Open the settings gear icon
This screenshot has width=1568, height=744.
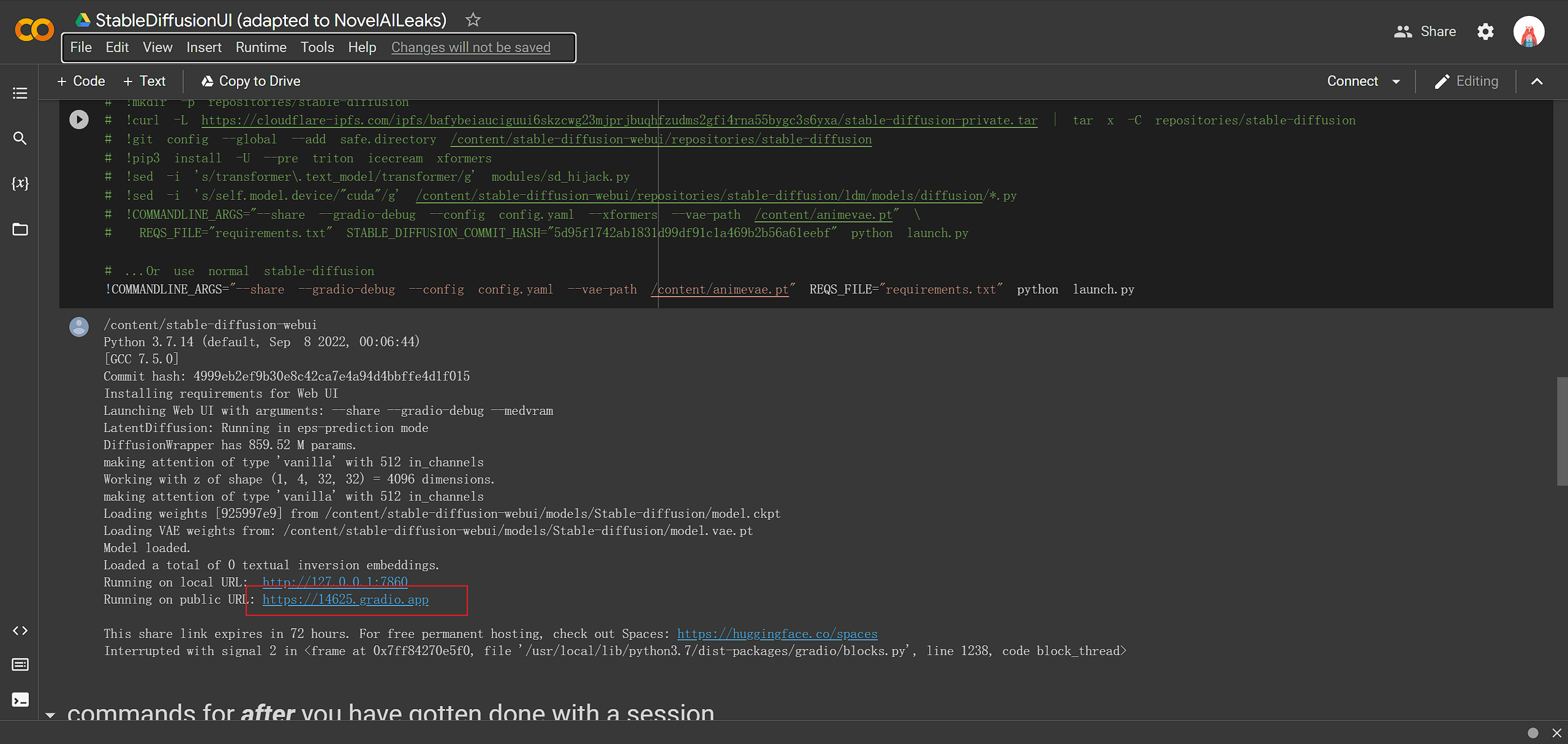(1485, 31)
